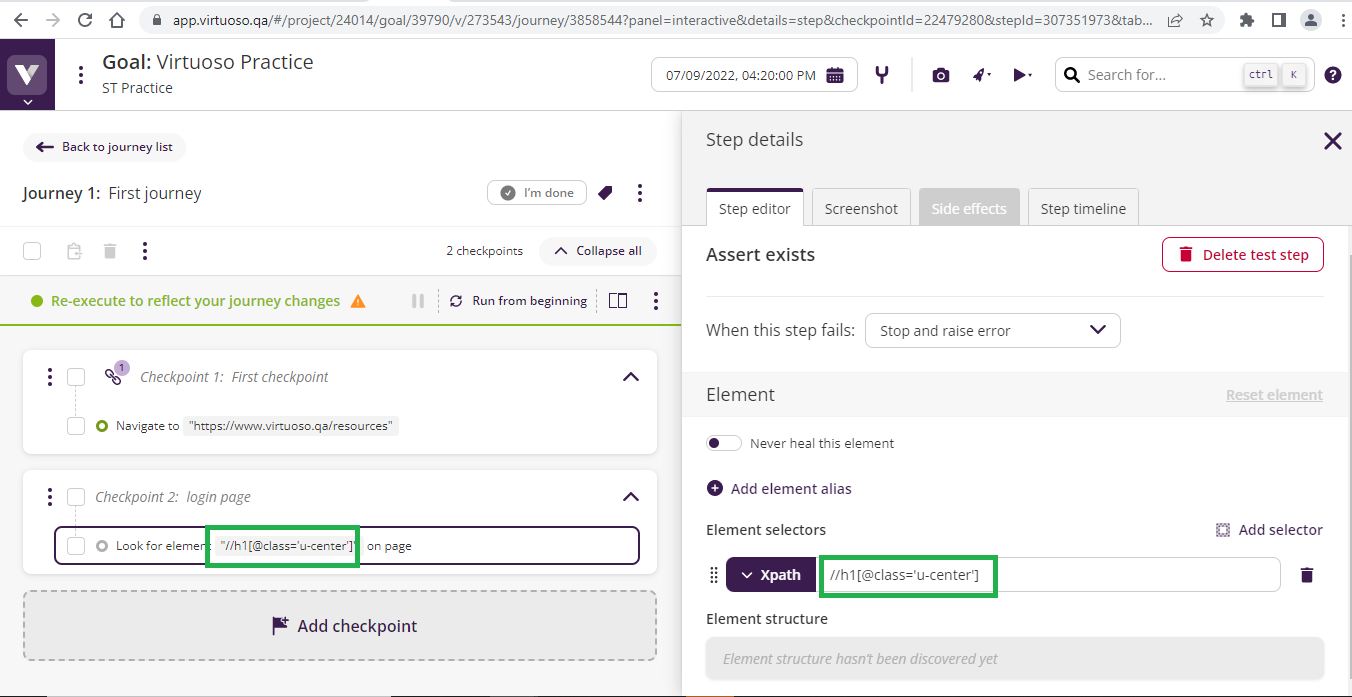Check the Navigate to step checkbox
The image size is (1352, 697).
point(76,426)
